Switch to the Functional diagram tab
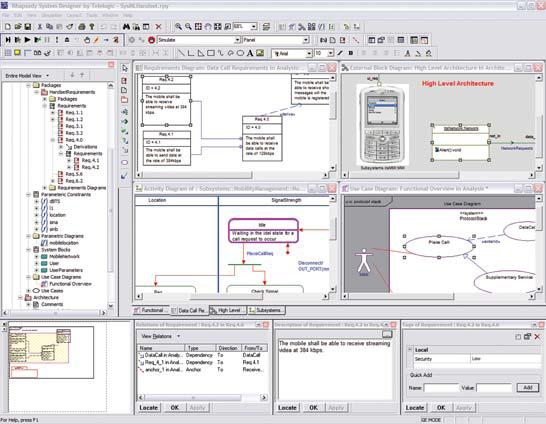 point(152,310)
